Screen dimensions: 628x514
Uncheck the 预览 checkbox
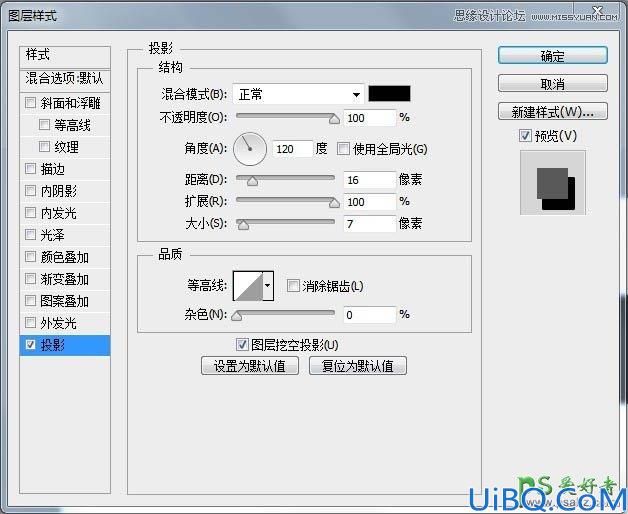pyautogui.click(x=525, y=136)
